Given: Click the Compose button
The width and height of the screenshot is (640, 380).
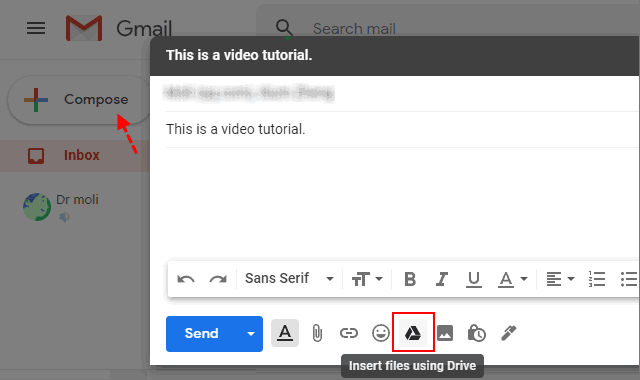Looking at the screenshot, I should click(78, 100).
